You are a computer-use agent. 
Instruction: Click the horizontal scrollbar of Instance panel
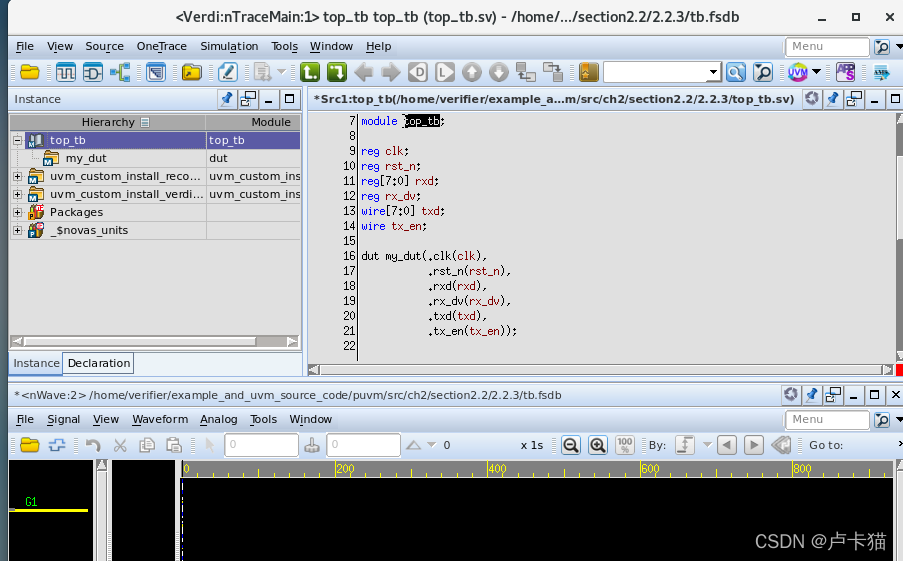[x=150, y=342]
